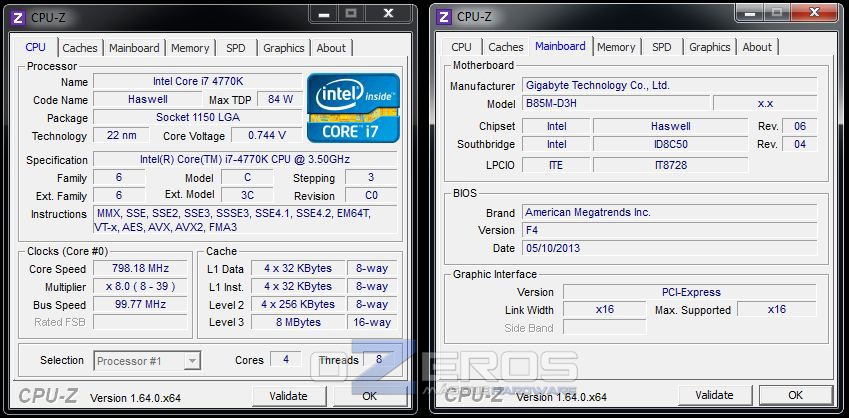The width and height of the screenshot is (849, 418).
Task: Open Caches tab in left CPU-Z window
Action: [x=80, y=48]
